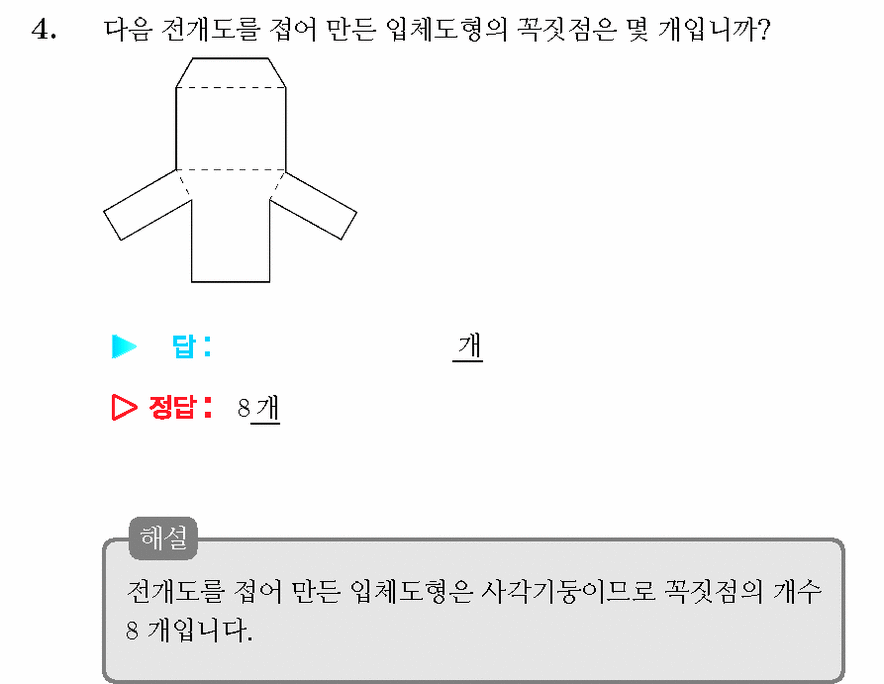Click the answer blank before underlined 개

point(333,346)
